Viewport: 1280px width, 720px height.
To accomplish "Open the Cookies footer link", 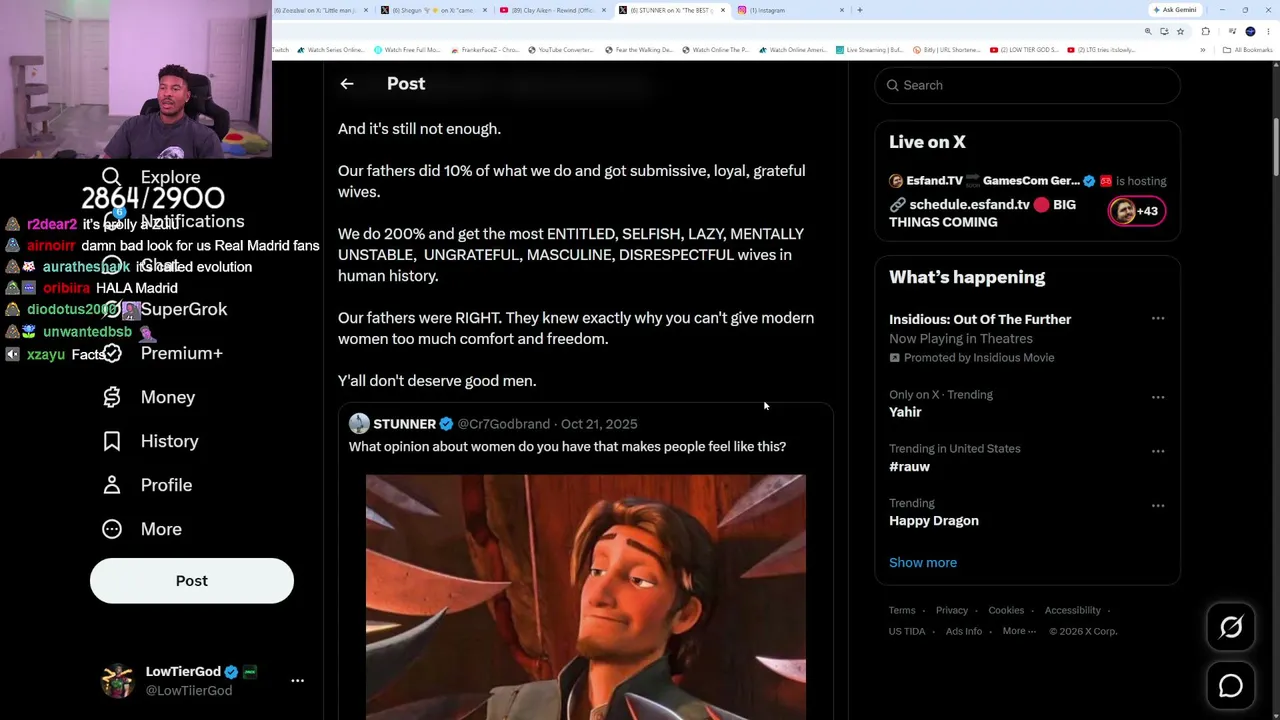I will (1006, 610).
